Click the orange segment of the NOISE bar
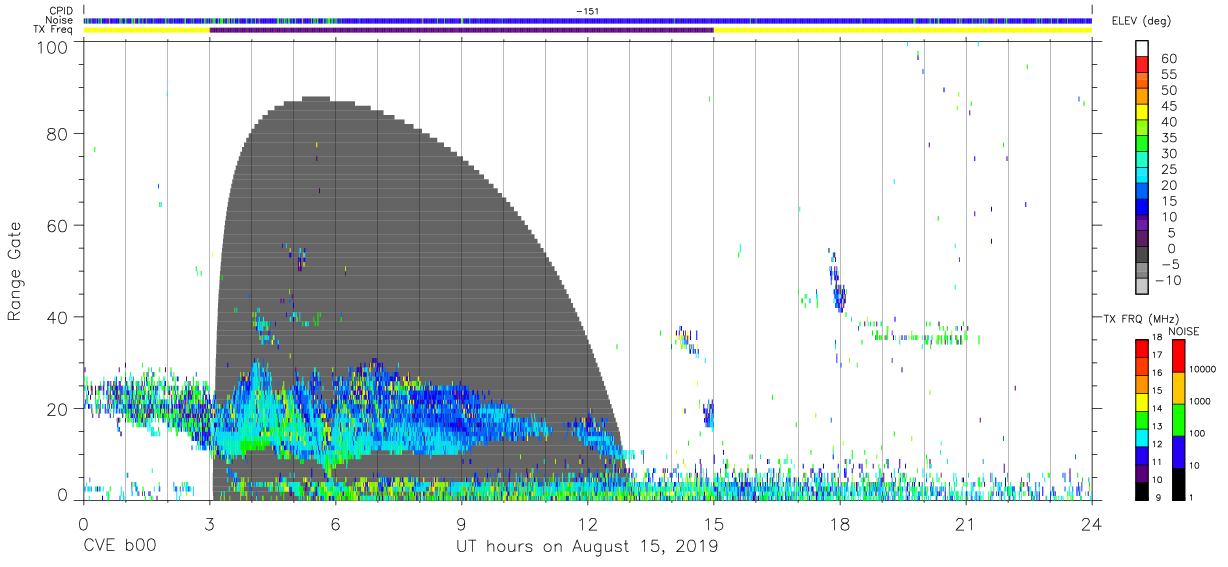 coord(1179,387)
